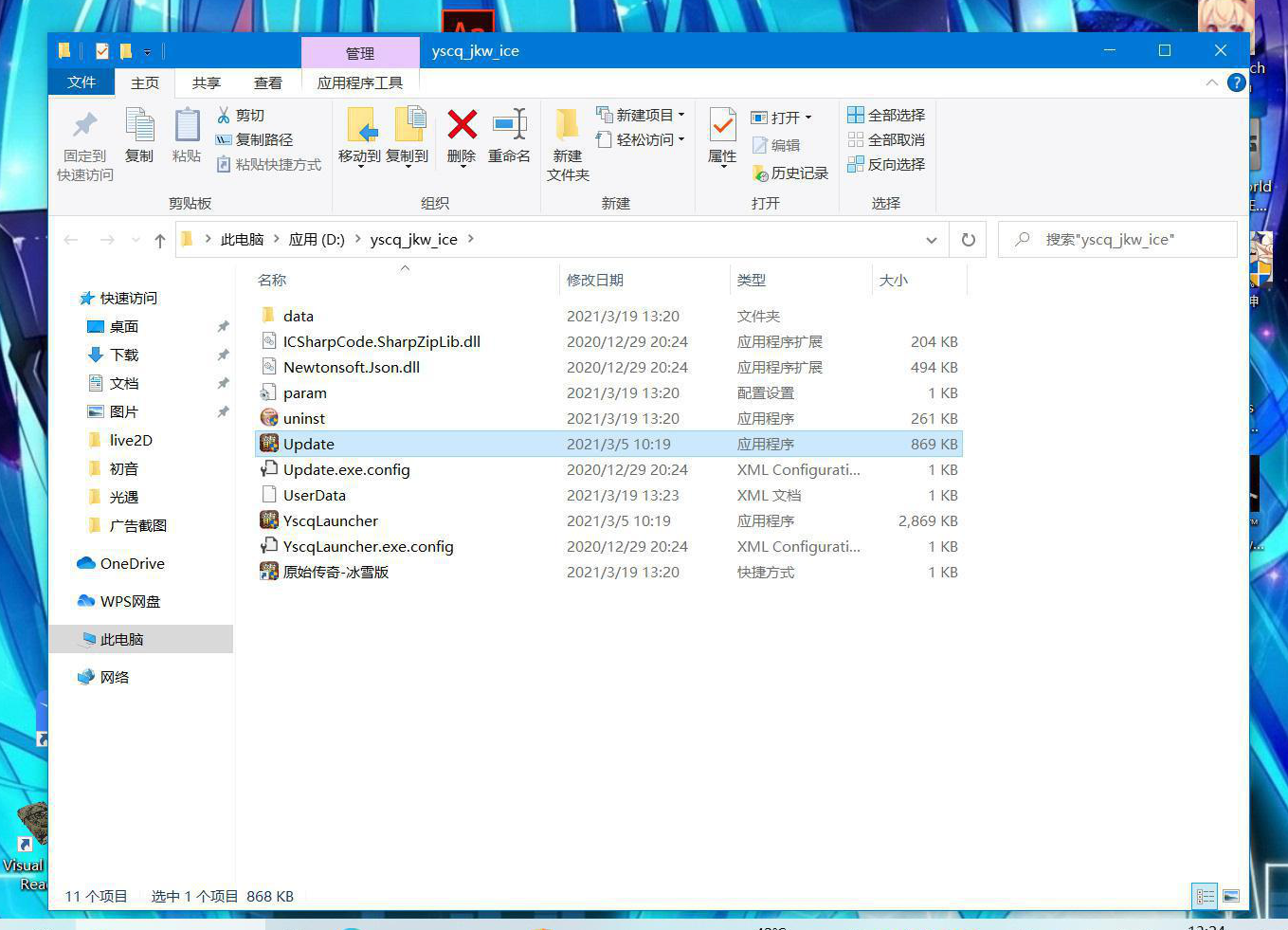Open Properties with the checkmark icon
The height and width of the screenshot is (930, 1288).
[x=722, y=126]
